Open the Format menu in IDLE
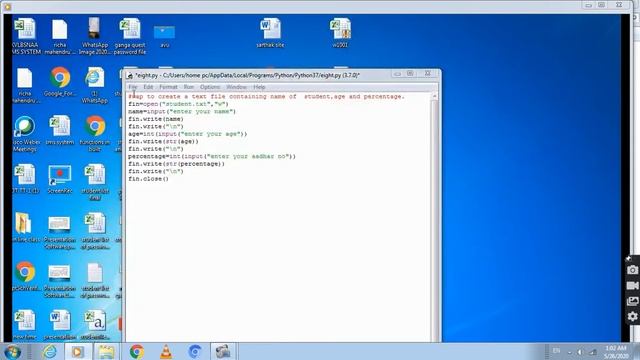The height and width of the screenshot is (360, 640). [x=168, y=87]
